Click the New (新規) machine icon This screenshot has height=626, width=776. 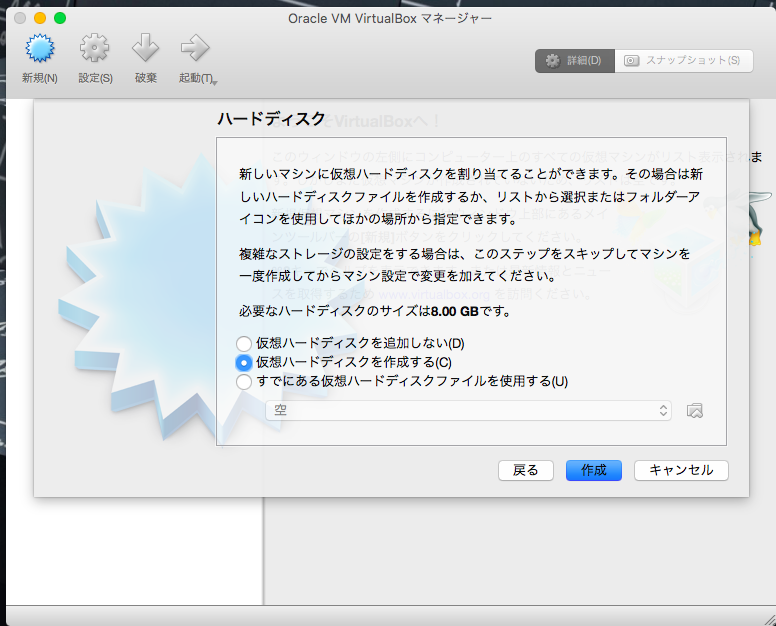click(x=40, y=48)
